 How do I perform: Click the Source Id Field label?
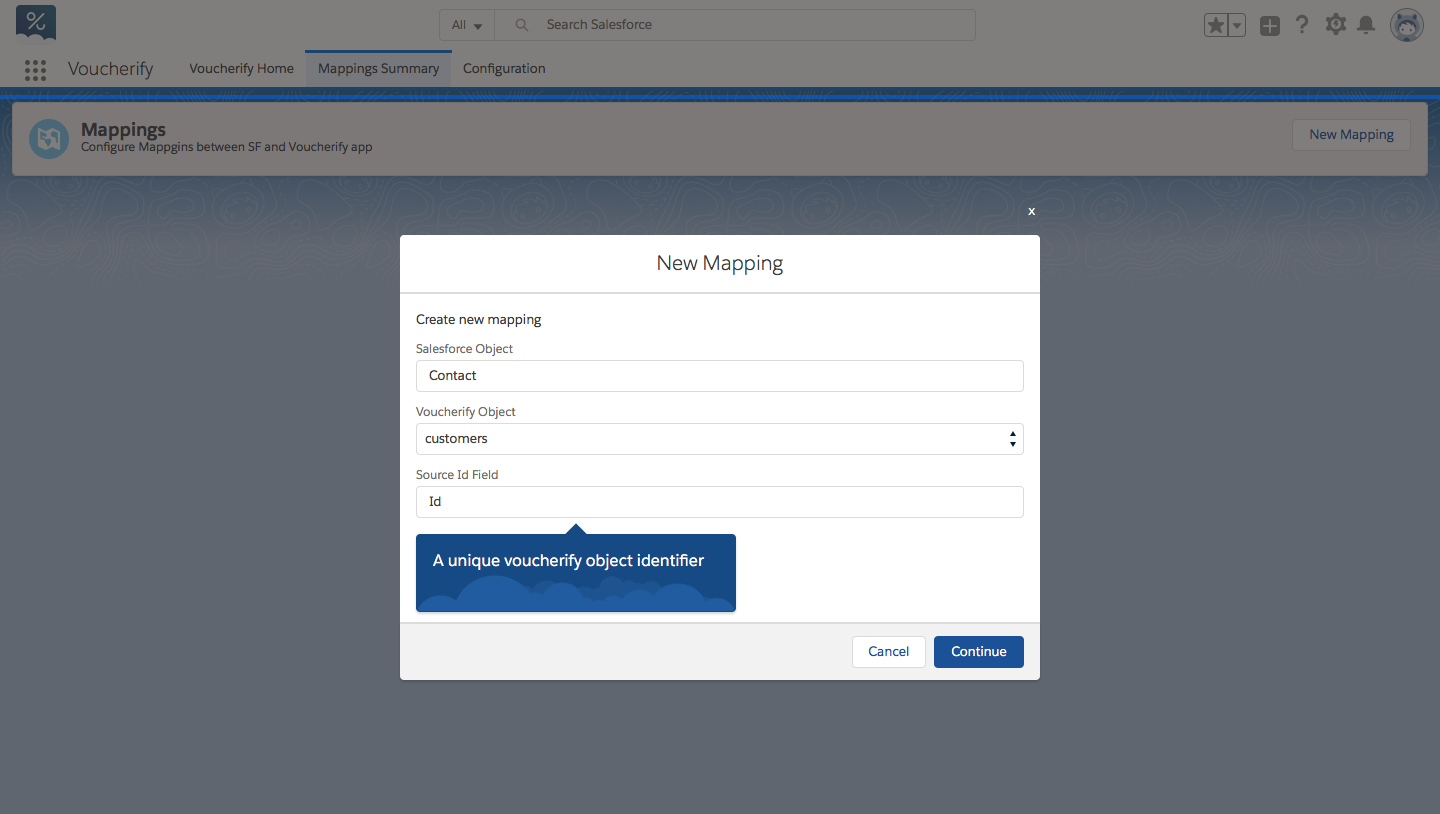click(x=457, y=475)
